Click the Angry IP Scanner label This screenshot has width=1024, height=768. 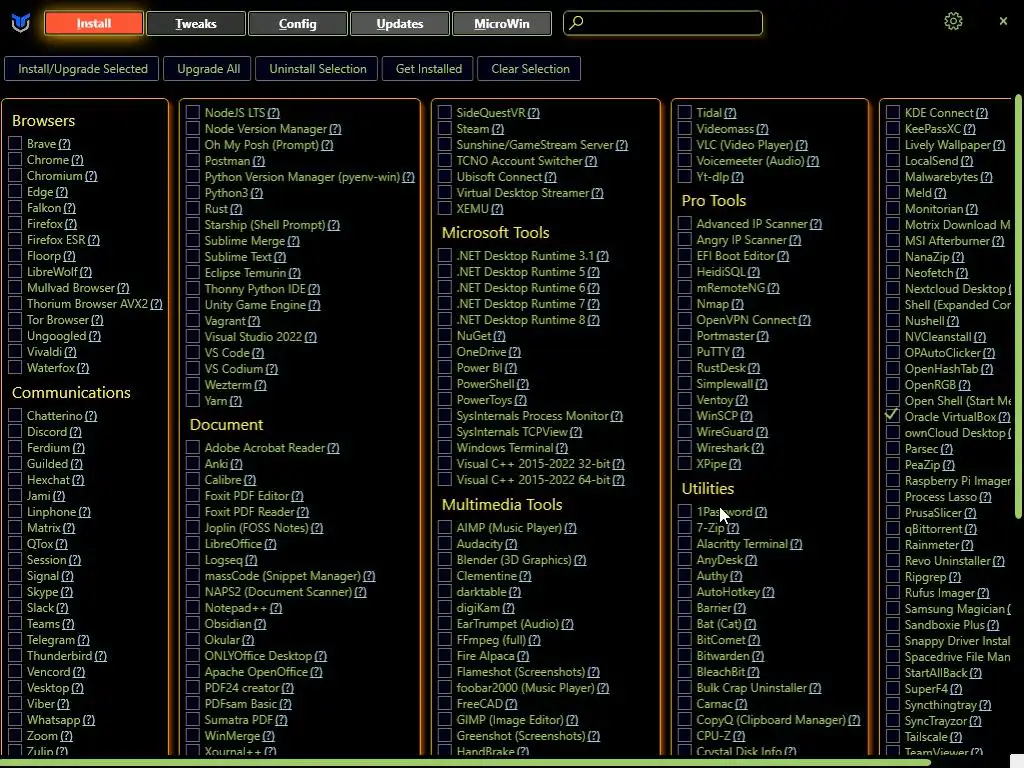(741, 240)
